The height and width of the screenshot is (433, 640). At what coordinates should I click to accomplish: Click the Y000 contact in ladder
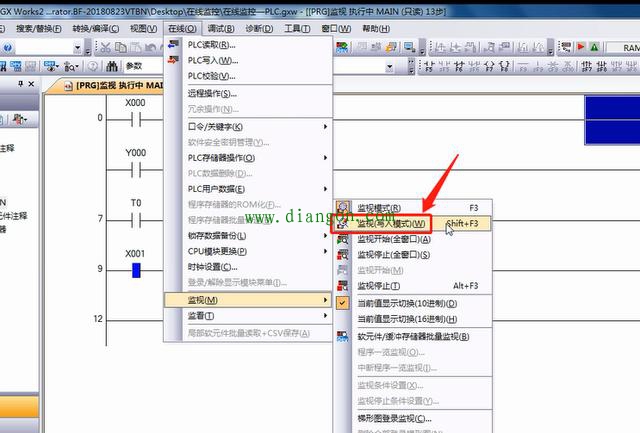pos(136,170)
